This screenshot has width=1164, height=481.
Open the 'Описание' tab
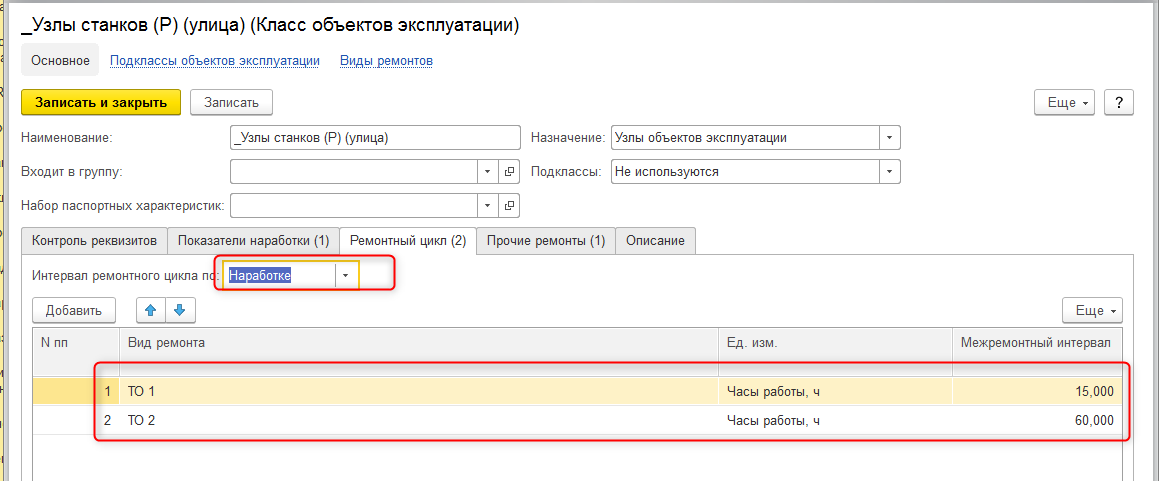(655, 240)
